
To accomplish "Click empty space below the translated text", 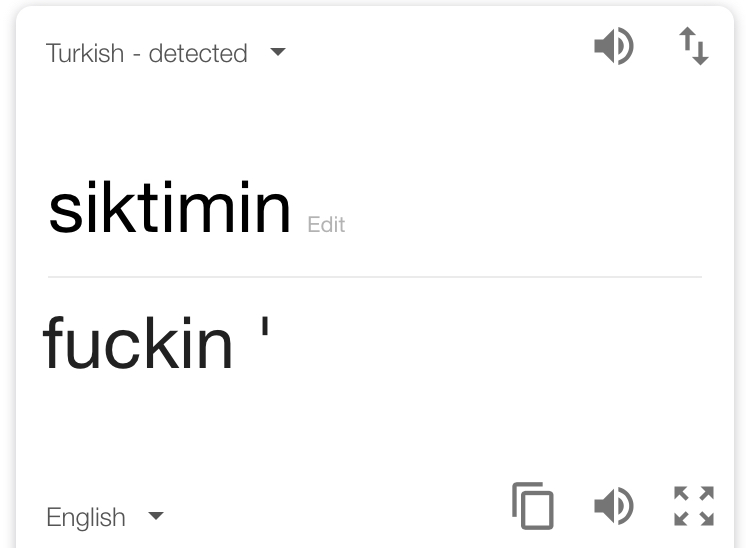I will click(285, 428).
